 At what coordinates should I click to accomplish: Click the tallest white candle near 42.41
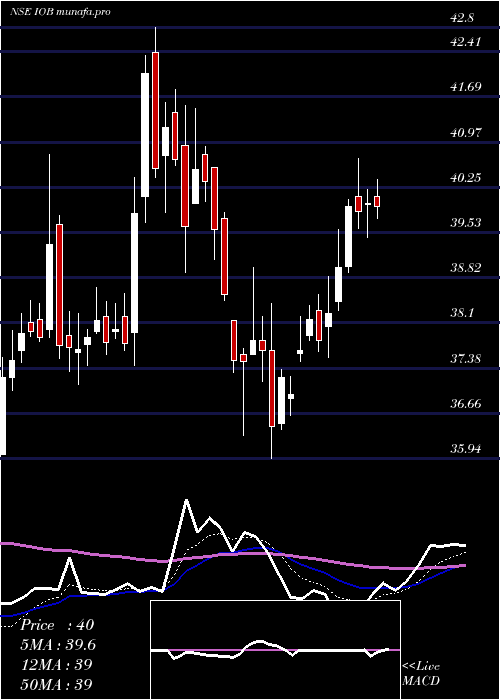click(x=145, y=135)
